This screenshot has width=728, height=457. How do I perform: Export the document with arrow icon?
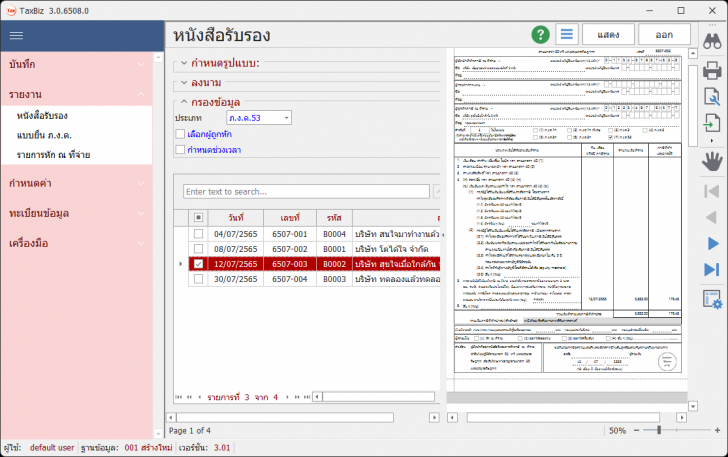[x=712, y=123]
